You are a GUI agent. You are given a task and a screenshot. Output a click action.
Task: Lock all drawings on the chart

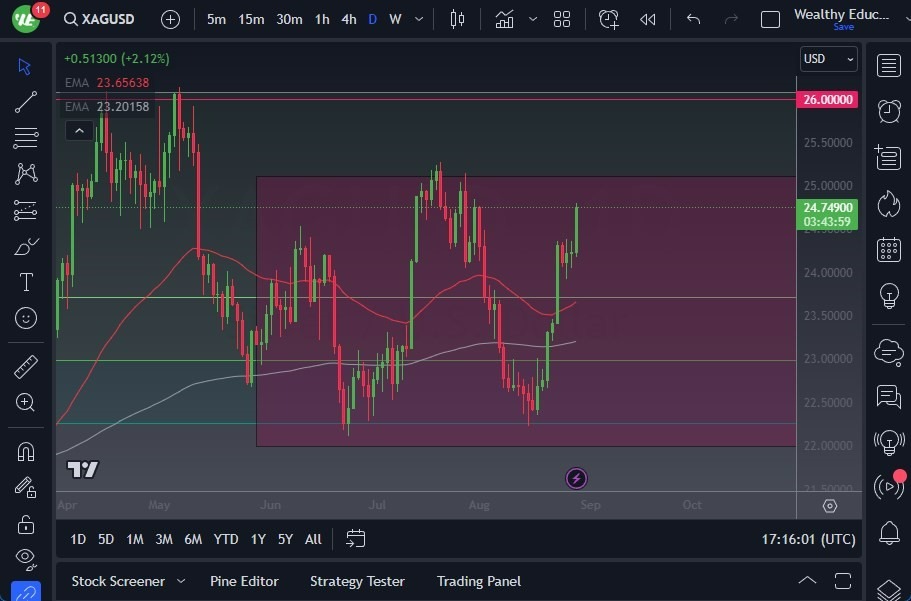pos(25,524)
